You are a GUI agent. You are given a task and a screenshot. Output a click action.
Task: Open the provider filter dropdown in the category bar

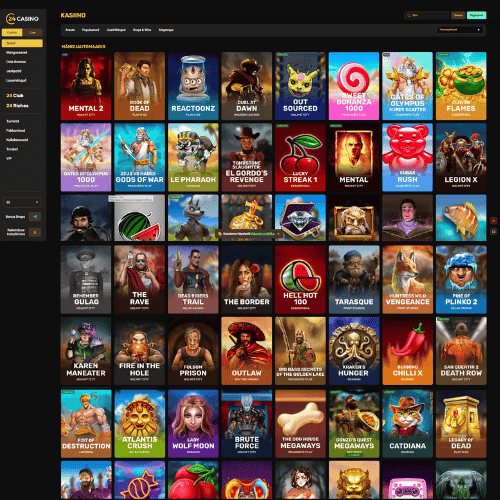[459, 30]
